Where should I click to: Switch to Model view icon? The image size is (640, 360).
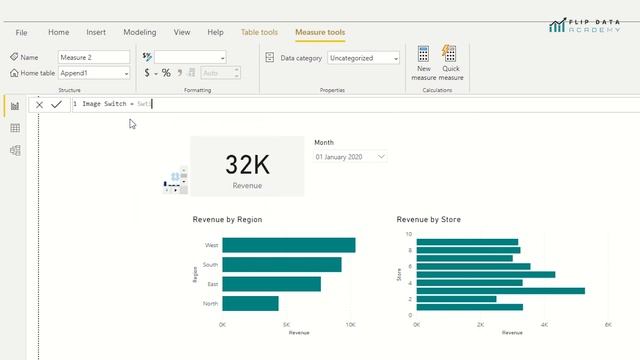15,150
